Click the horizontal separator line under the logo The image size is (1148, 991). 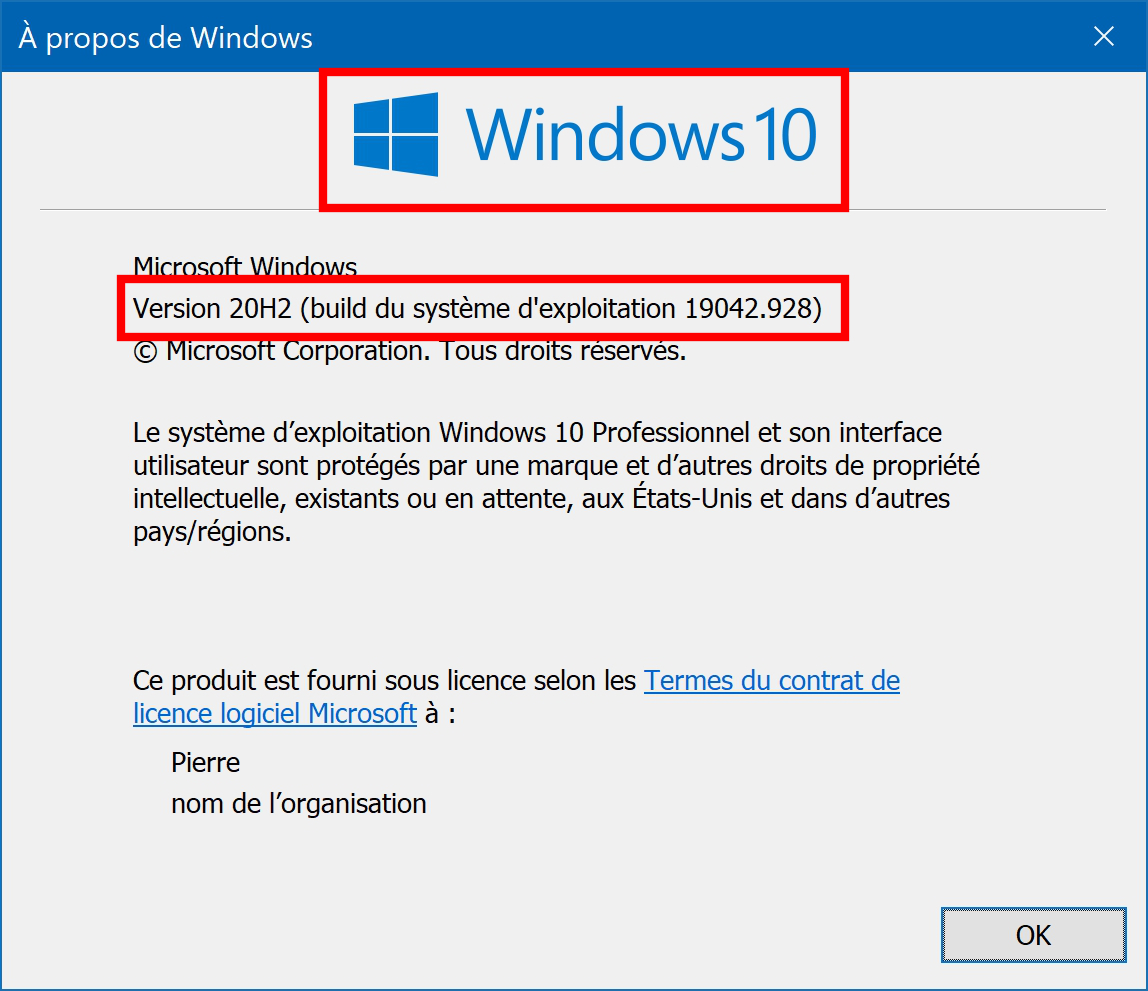point(573,209)
